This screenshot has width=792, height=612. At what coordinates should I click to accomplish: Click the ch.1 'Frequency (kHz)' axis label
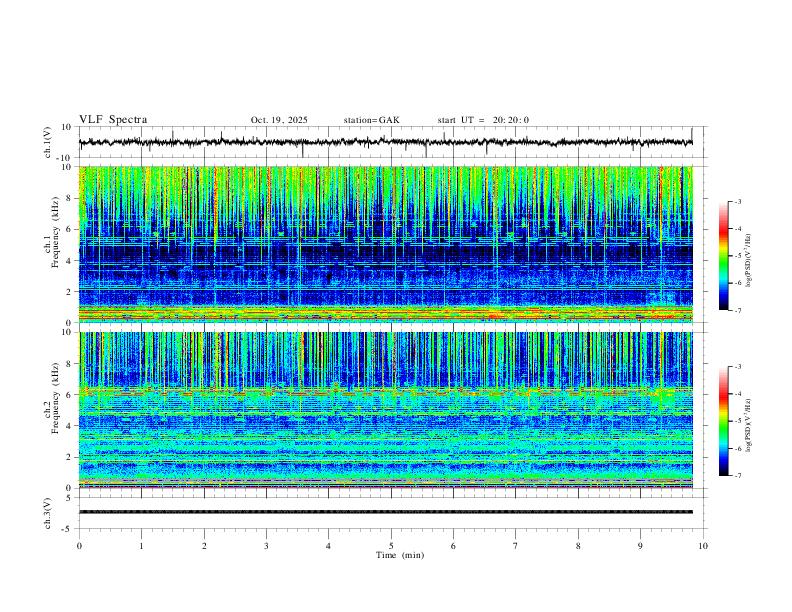[55, 233]
